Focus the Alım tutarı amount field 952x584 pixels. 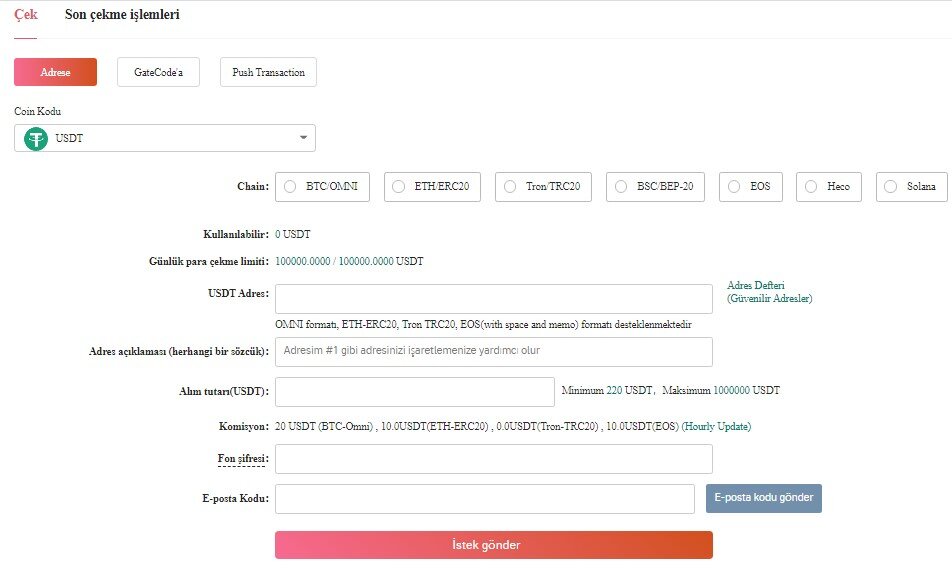click(x=414, y=391)
